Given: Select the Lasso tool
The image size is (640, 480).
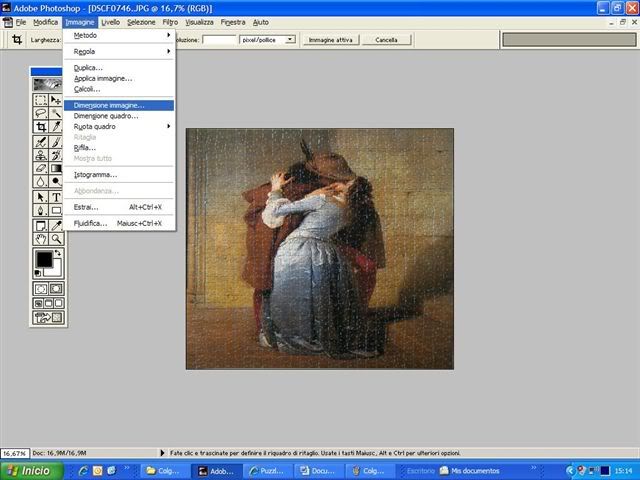Looking at the screenshot, I should (40, 113).
